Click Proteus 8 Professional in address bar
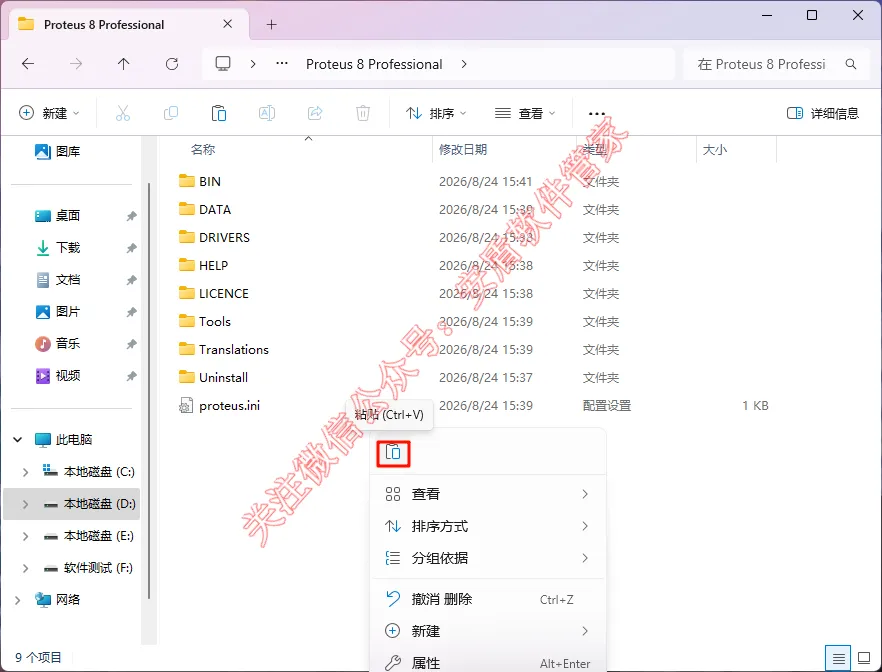The width and height of the screenshot is (882, 672). coord(374,64)
